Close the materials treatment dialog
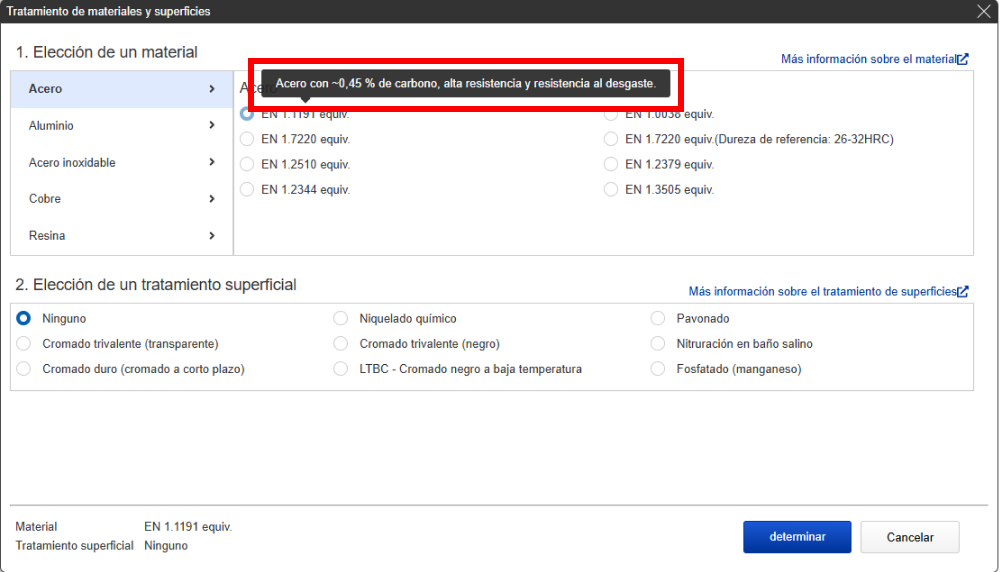This screenshot has width=1000, height=572. [983, 11]
